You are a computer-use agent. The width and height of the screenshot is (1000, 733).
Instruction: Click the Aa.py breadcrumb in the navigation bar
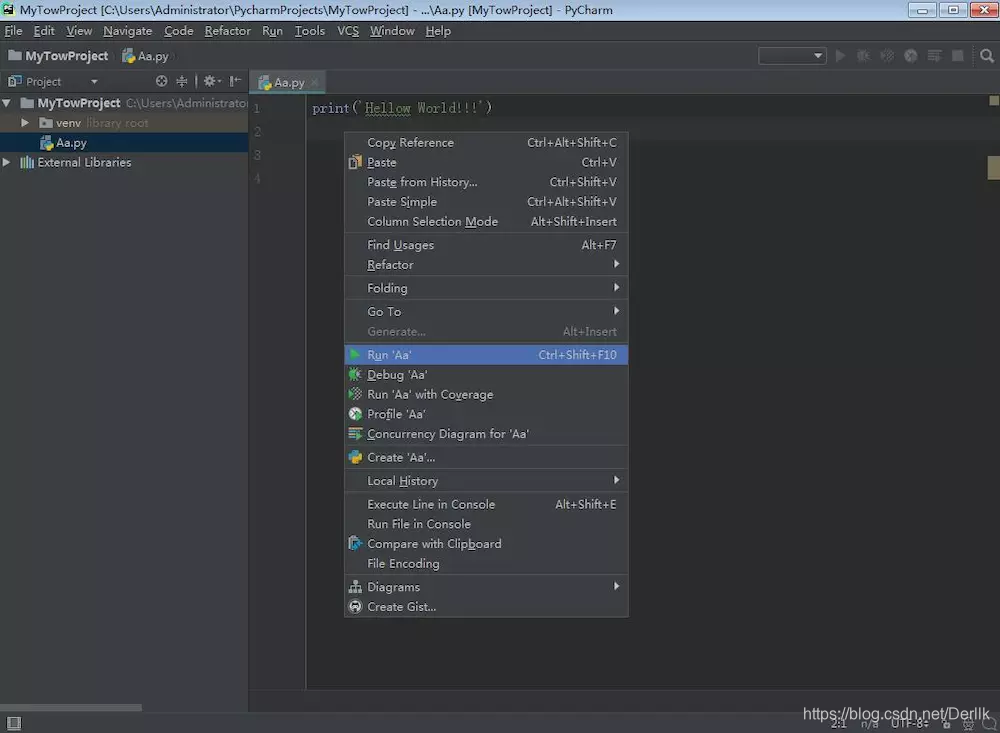145,56
